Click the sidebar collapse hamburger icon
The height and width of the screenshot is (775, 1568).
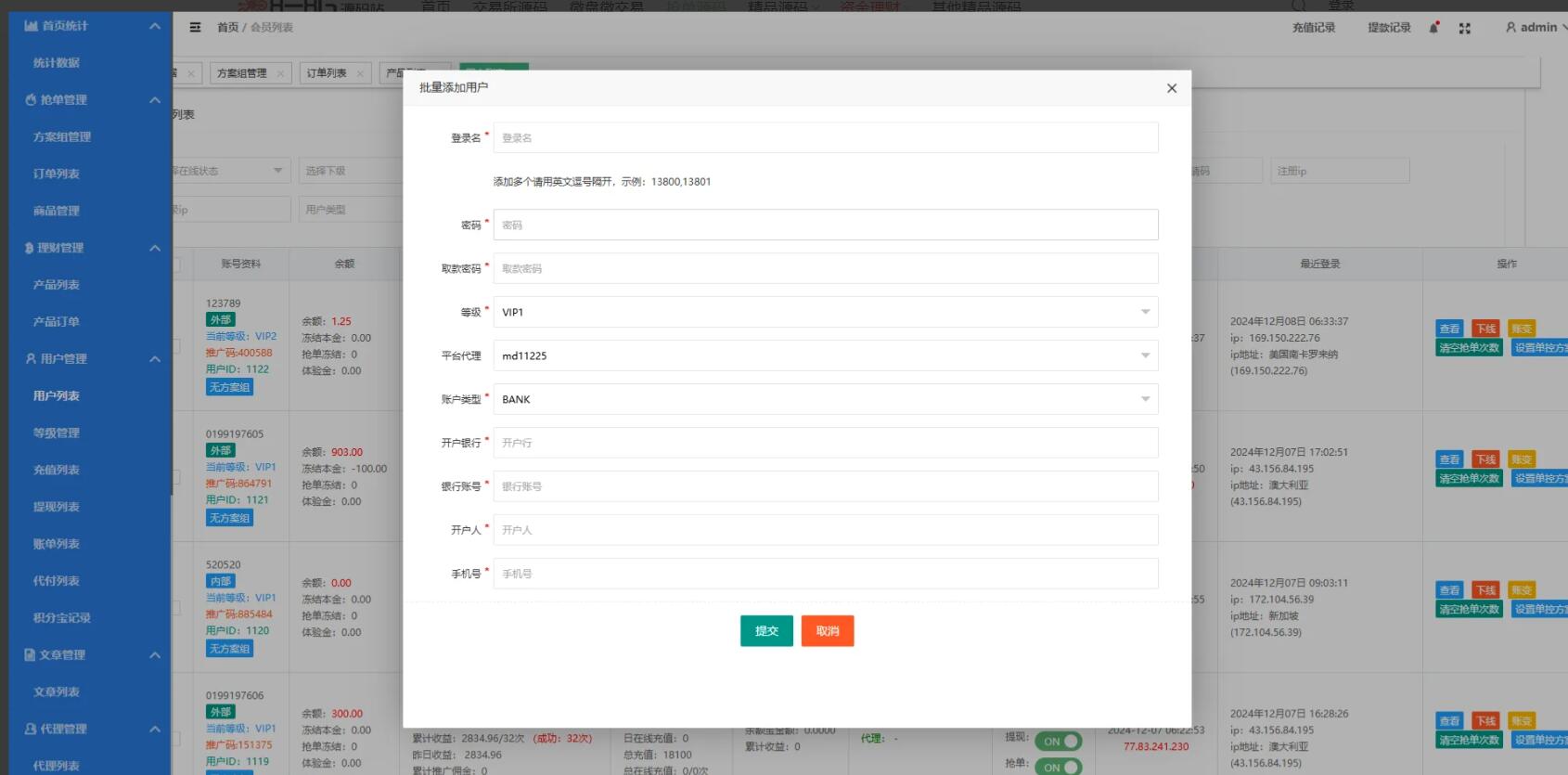195,28
